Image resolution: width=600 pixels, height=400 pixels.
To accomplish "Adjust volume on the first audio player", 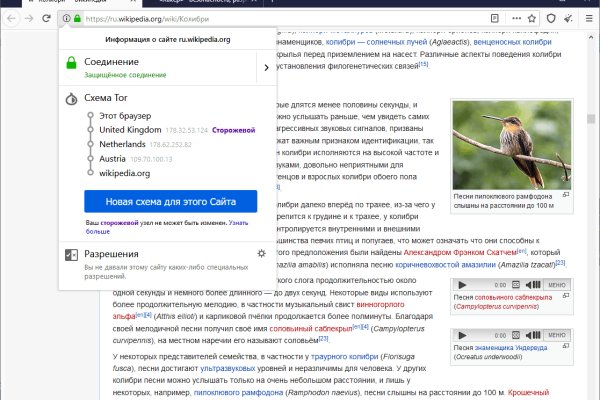I will tap(533, 286).
